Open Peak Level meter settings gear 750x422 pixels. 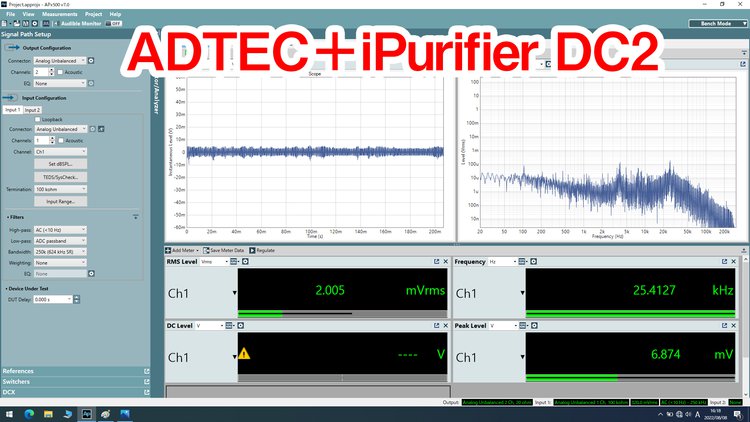[x=534, y=326]
